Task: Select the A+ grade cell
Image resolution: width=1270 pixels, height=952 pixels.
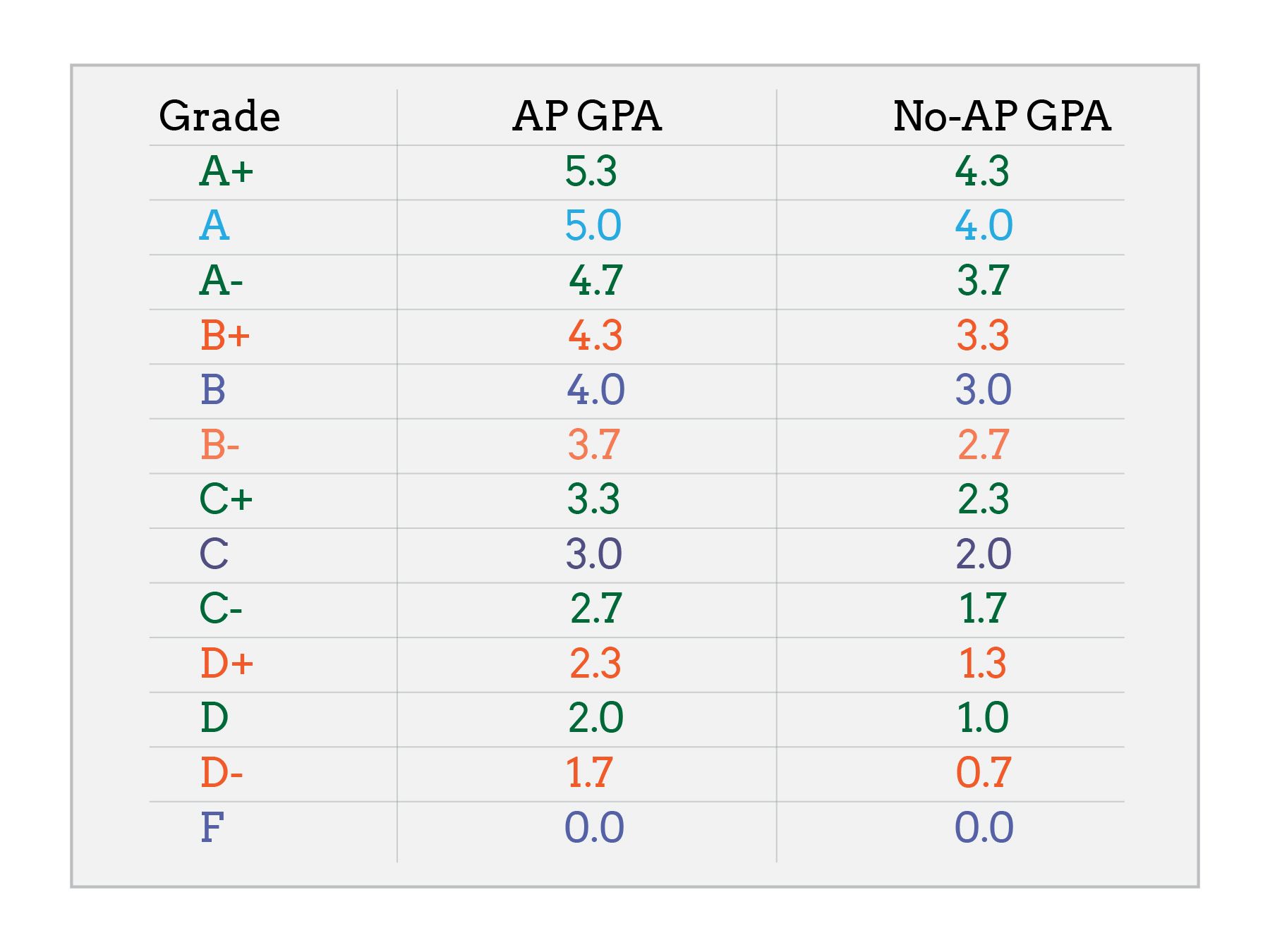Action: (x=226, y=171)
